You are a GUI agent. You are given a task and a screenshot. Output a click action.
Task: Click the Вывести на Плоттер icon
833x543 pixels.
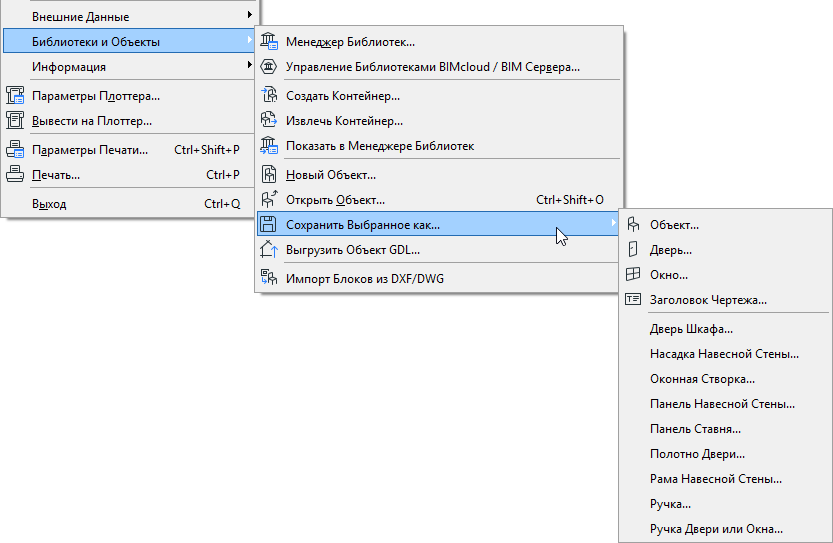coord(15,121)
